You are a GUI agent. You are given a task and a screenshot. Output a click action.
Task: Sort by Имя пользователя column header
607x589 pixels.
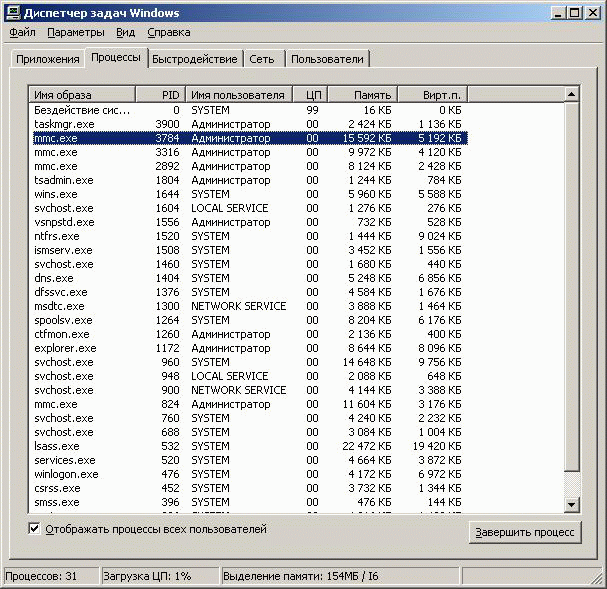[238, 95]
